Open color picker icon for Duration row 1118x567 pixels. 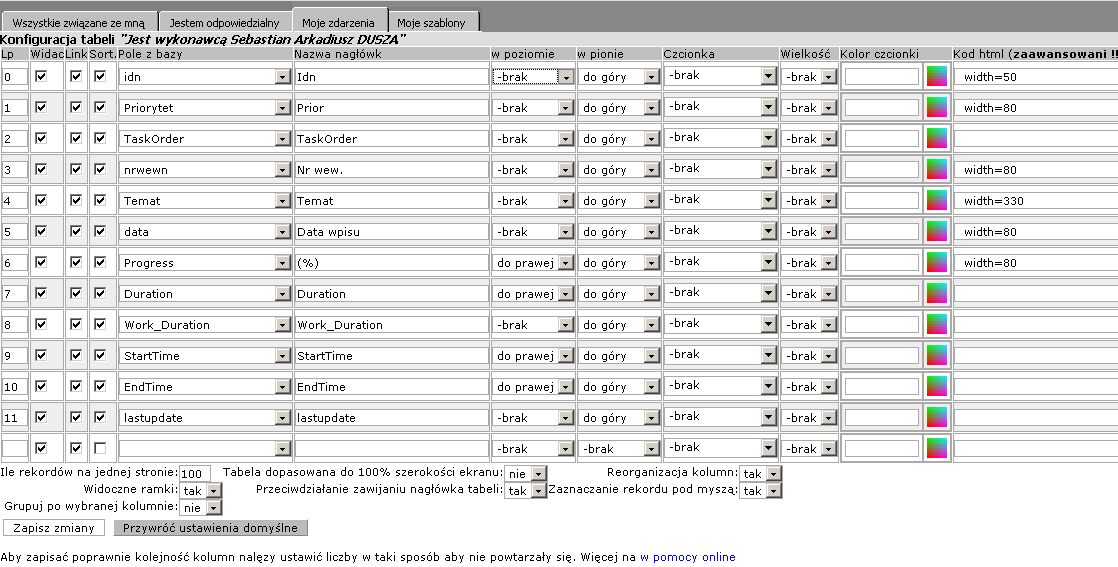937,293
